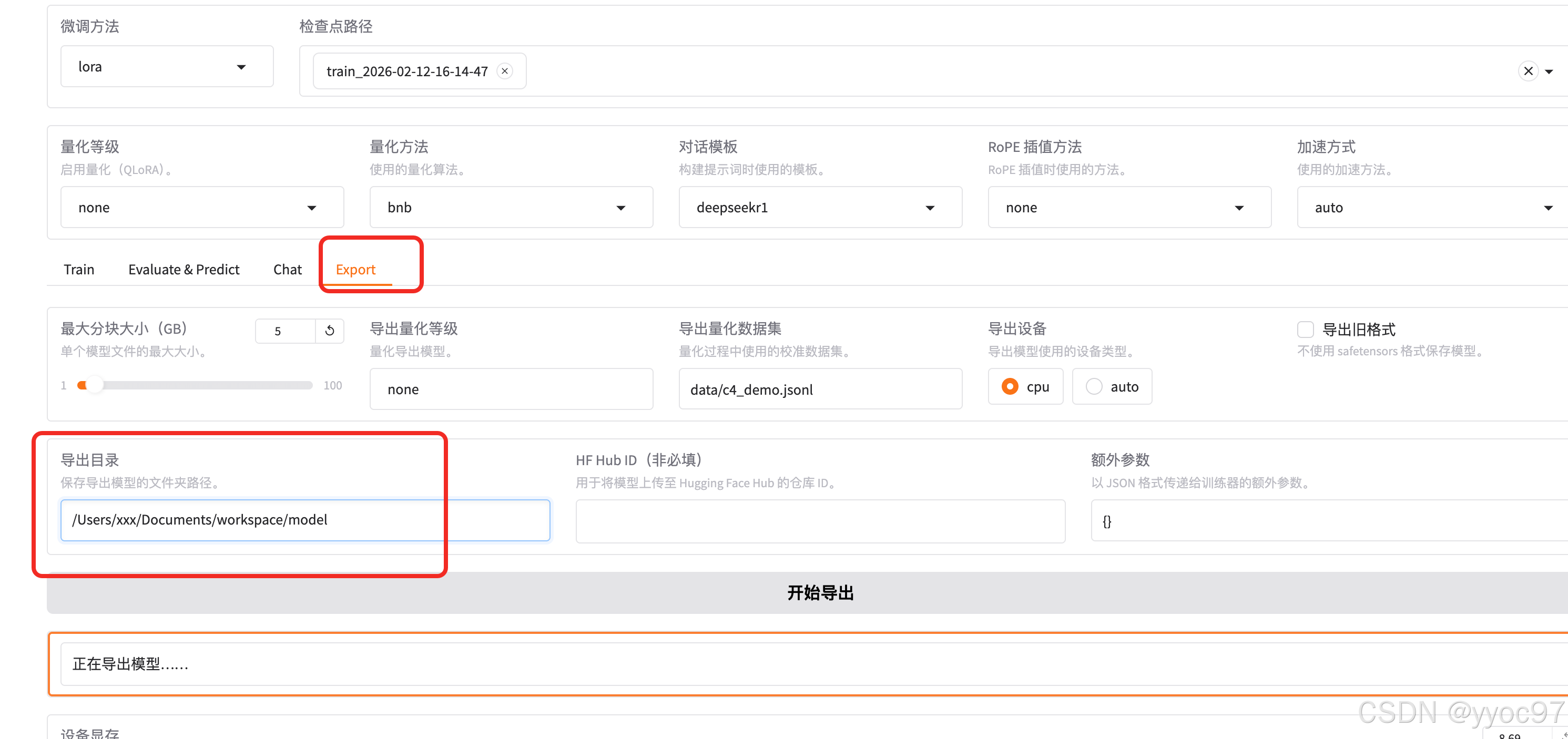This screenshot has width=1568, height=739.
Task: Switch to the Train tab
Action: [x=79, y=270]
